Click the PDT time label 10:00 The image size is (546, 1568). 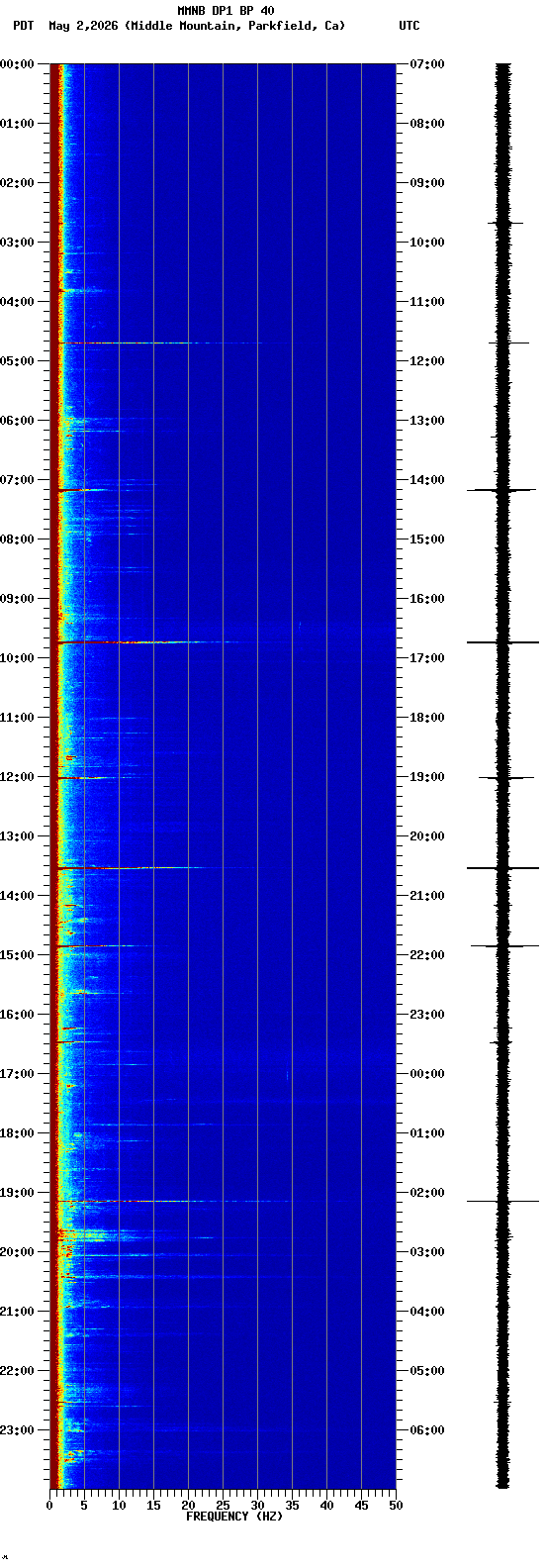[x=17, y=658]
